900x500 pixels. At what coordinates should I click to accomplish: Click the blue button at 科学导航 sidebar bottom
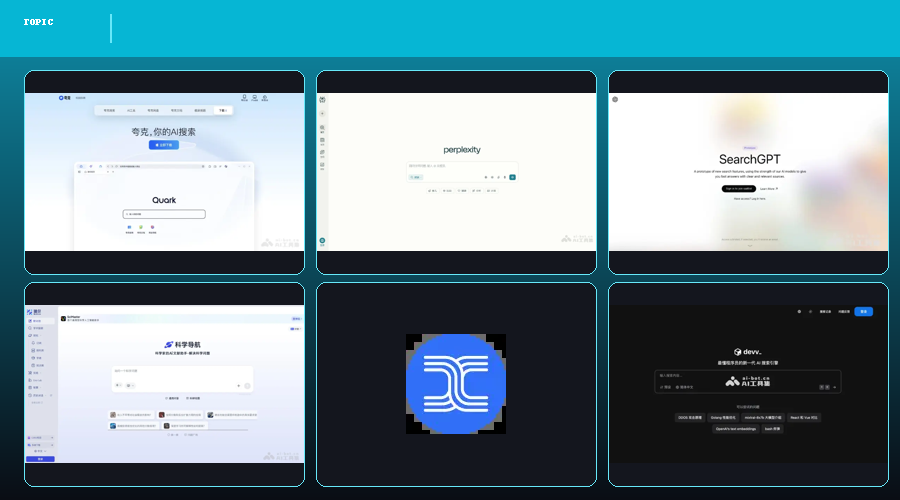point(40,459)
